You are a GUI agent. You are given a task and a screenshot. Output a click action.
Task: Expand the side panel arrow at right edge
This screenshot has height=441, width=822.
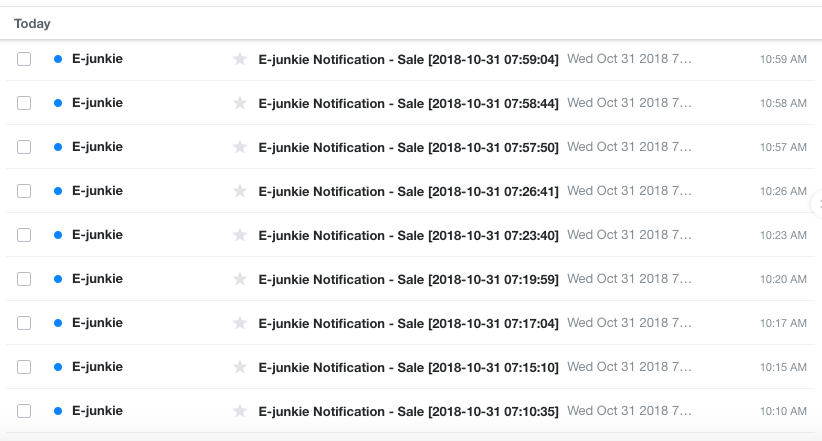(x=818, y=203)
